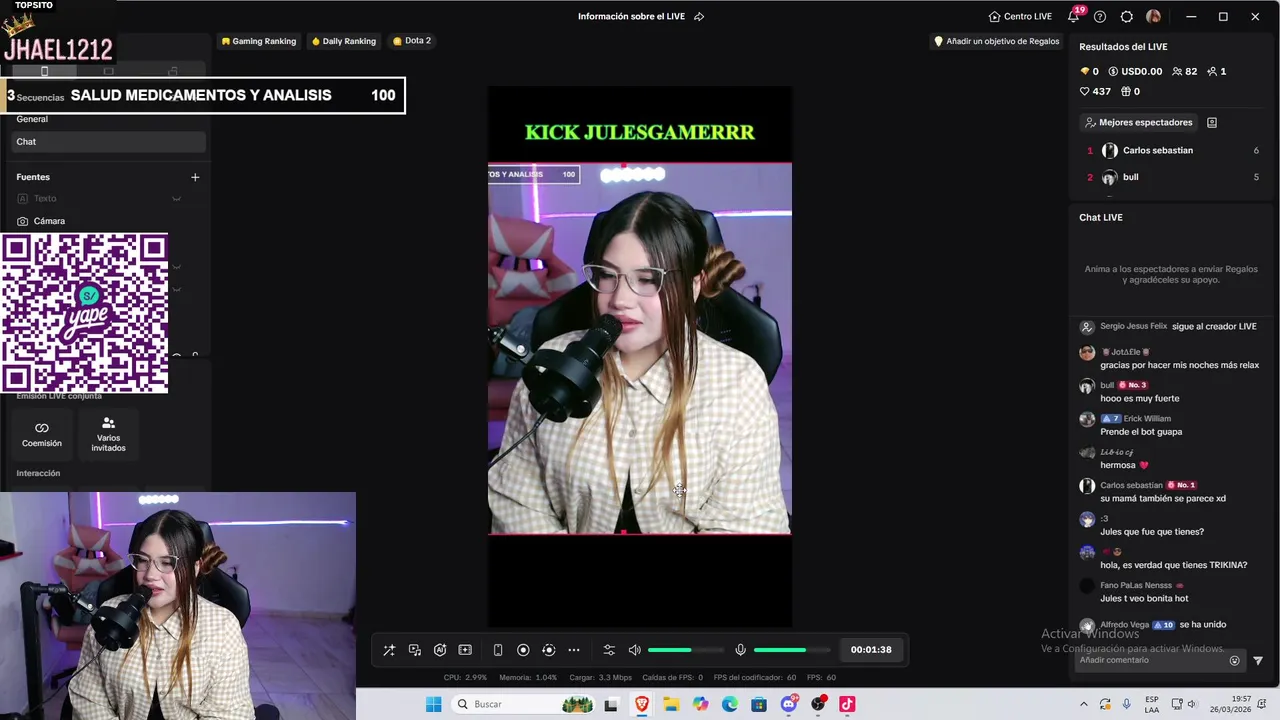Click the replay capture circular icon
1280x720 pixels.
click(x=548, y=650)
